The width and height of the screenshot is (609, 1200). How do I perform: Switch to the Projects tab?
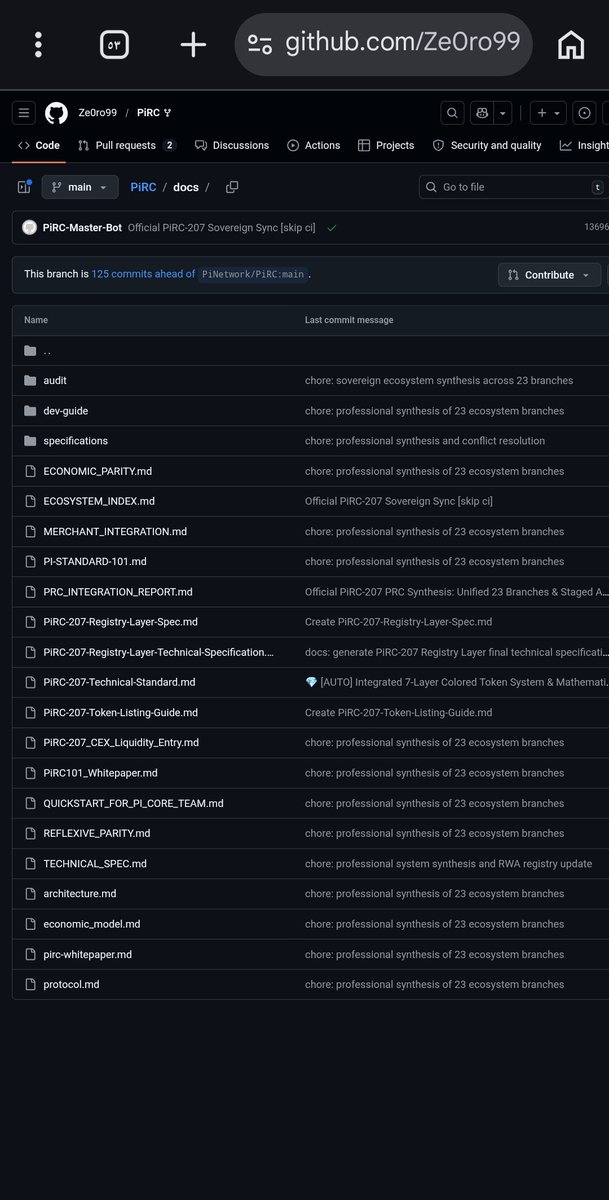386,145
